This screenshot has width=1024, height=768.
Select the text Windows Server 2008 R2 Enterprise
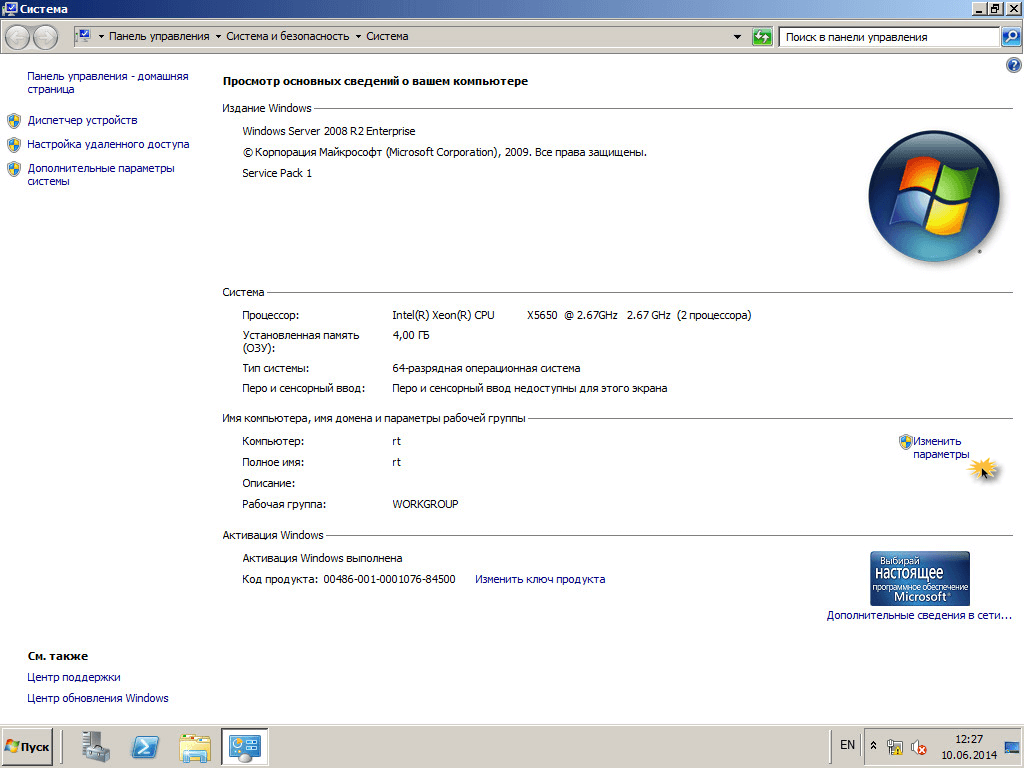328,131
